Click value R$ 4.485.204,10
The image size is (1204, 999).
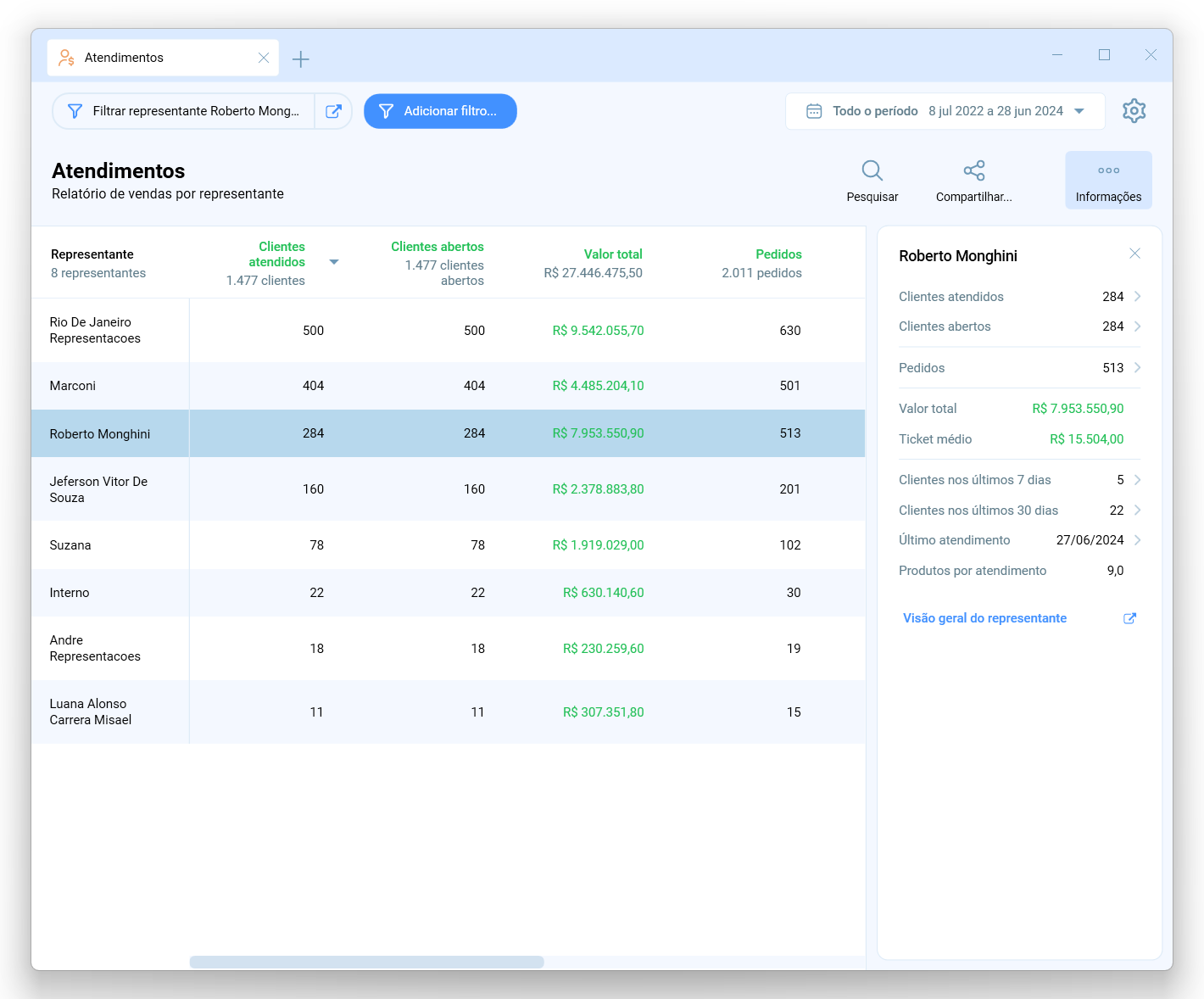pos(598,386)
